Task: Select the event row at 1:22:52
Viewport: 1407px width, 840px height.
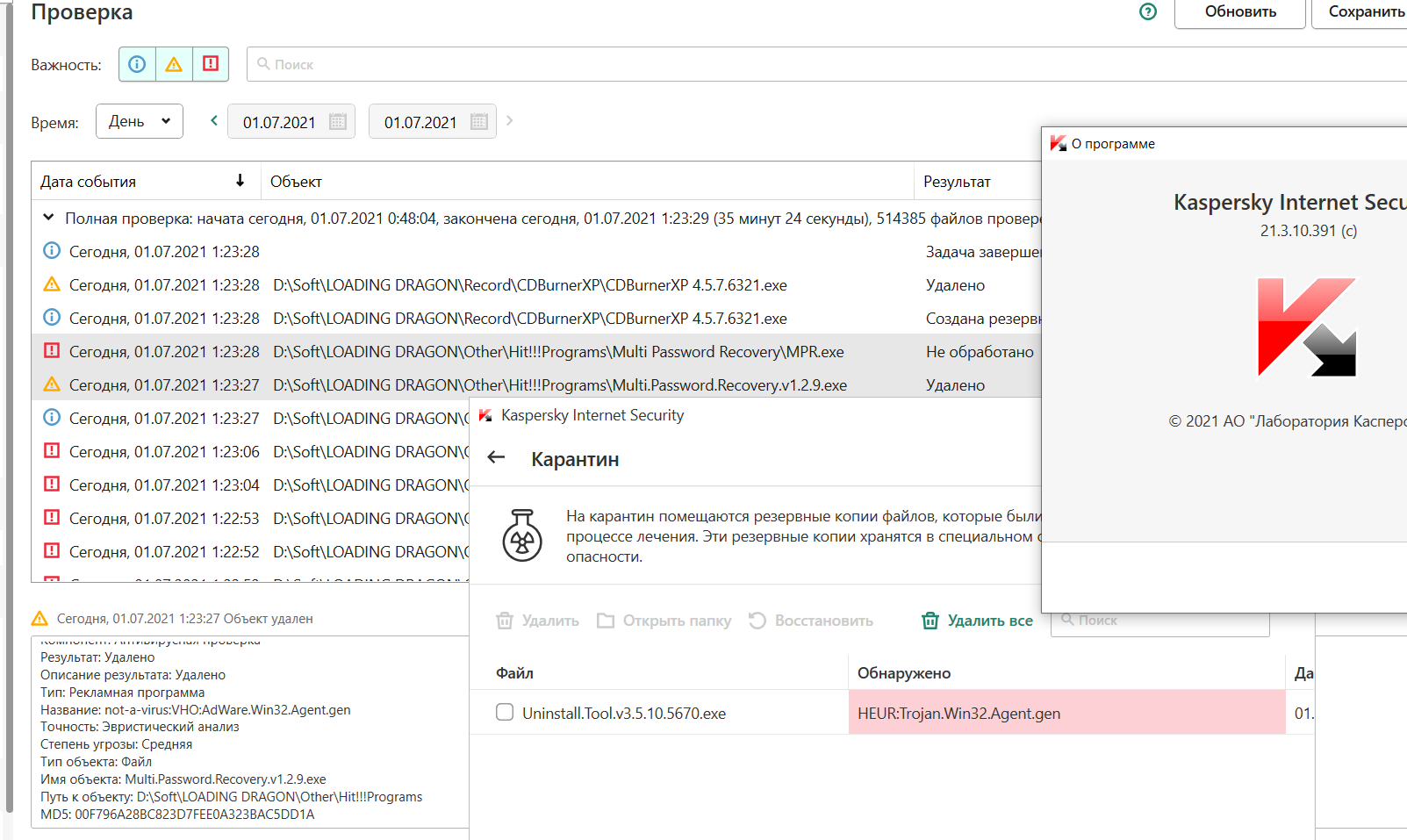Action: click(251, 552)
